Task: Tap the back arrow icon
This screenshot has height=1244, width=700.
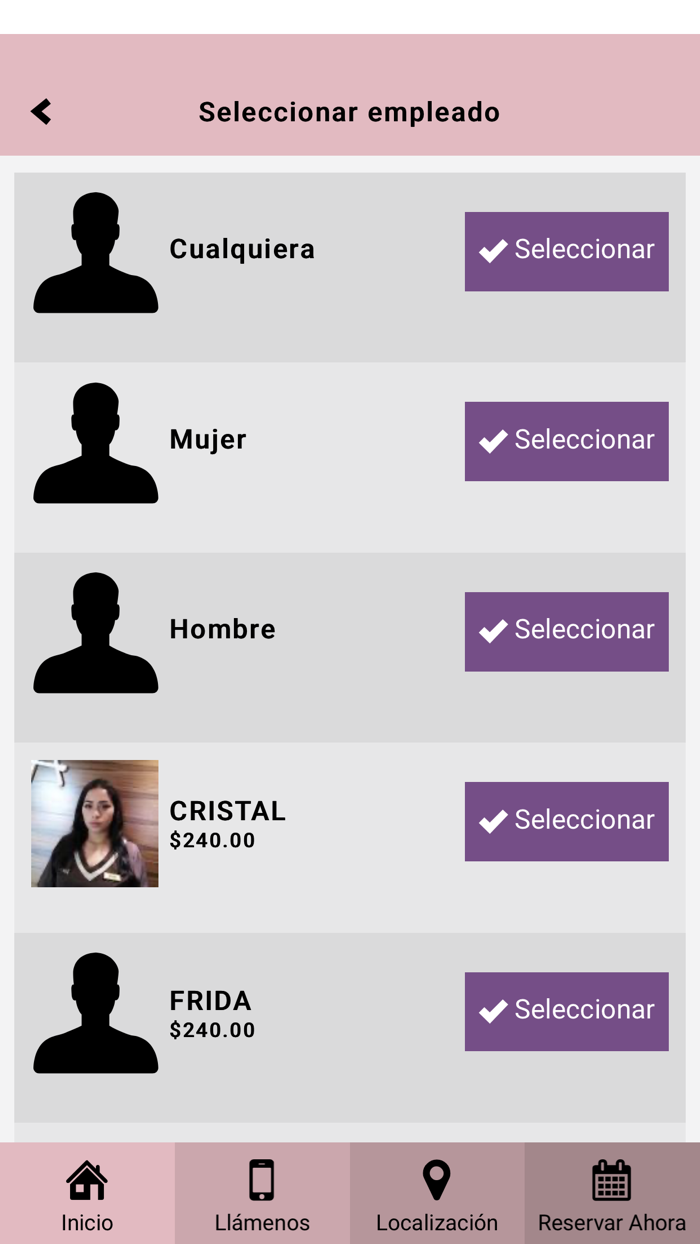Action: (41, 111)
